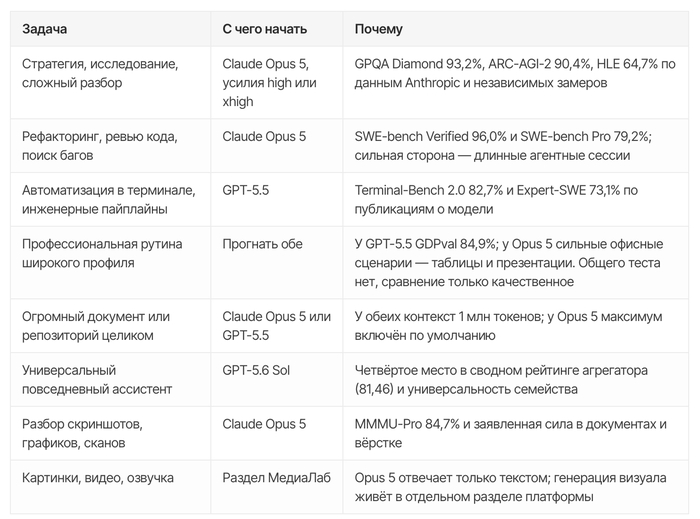Select the 'Профессиональная рутина широкого профиля' cell
700x519 pixels.
pos(110,263)
